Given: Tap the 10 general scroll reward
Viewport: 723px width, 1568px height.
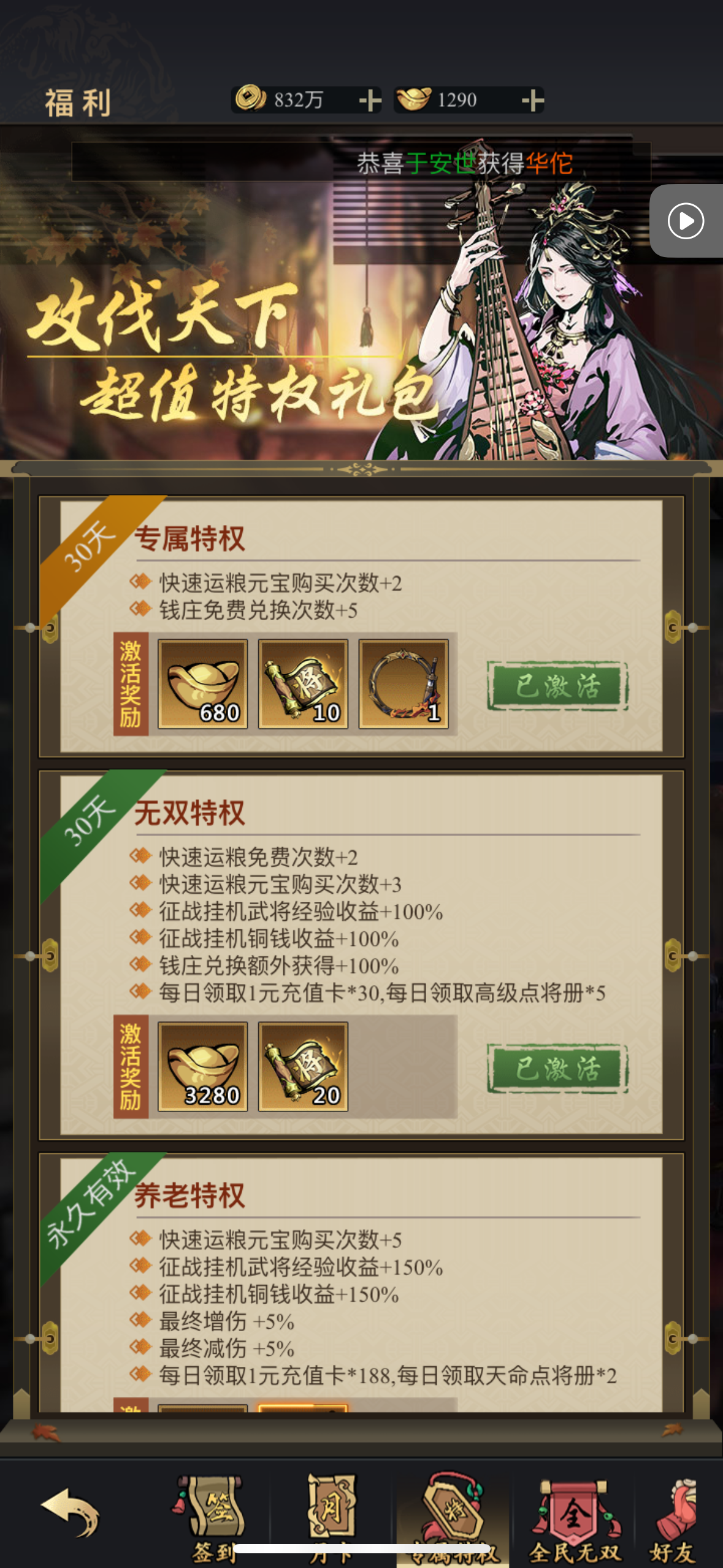Looking at the screenshot, I should [303, 684].
